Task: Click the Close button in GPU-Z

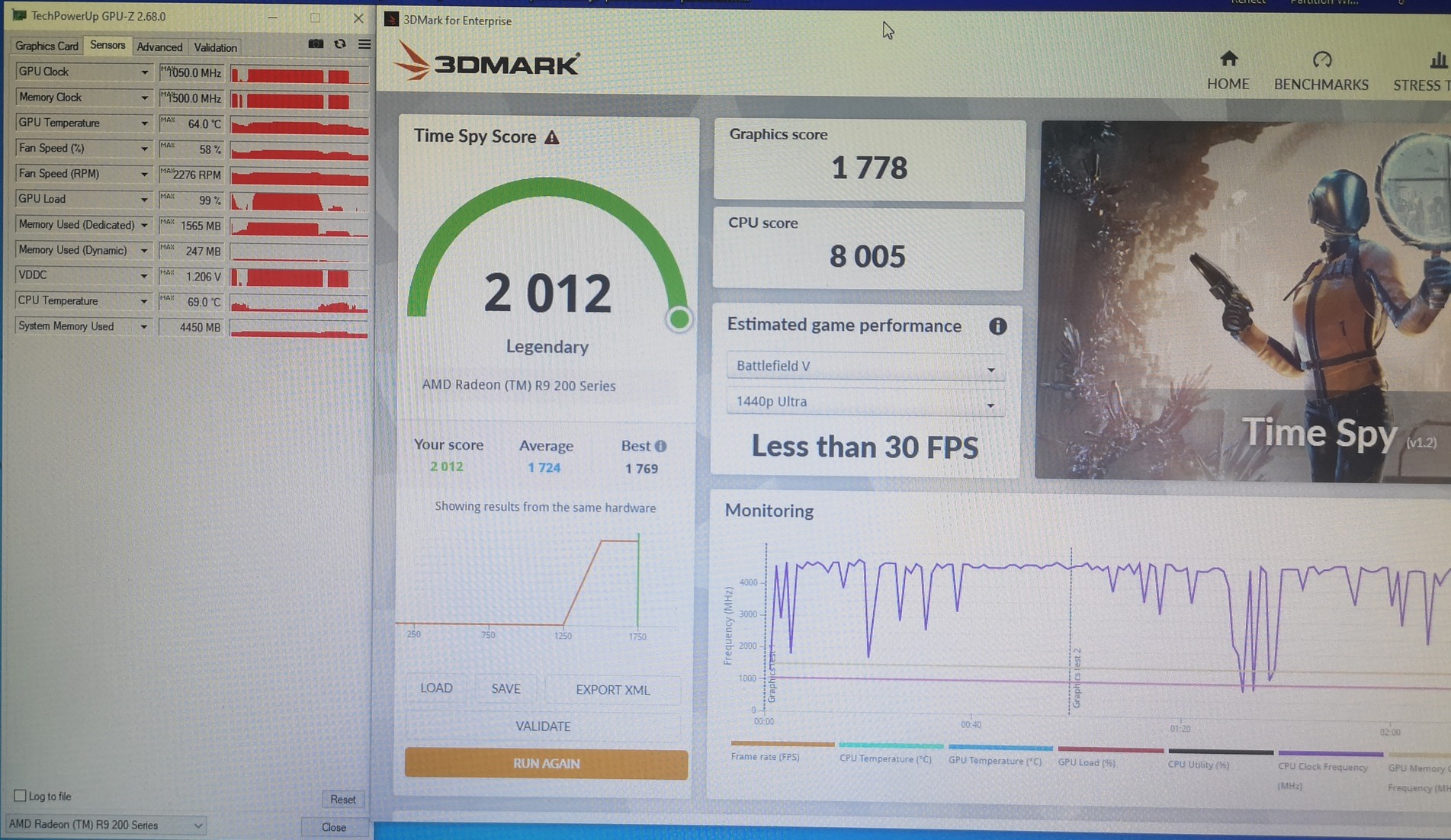Action: (333, 827)
